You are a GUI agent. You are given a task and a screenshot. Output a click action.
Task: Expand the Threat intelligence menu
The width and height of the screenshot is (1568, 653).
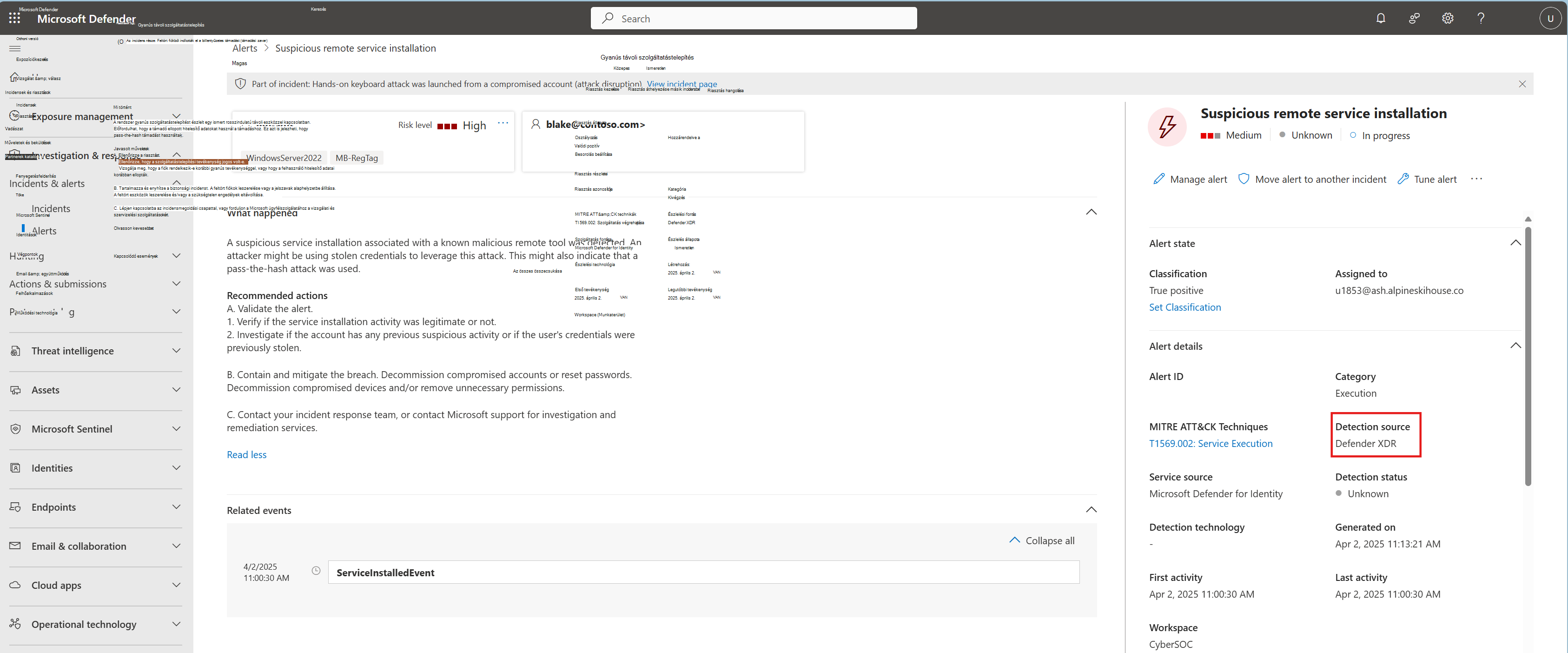[x=96, y=351]
